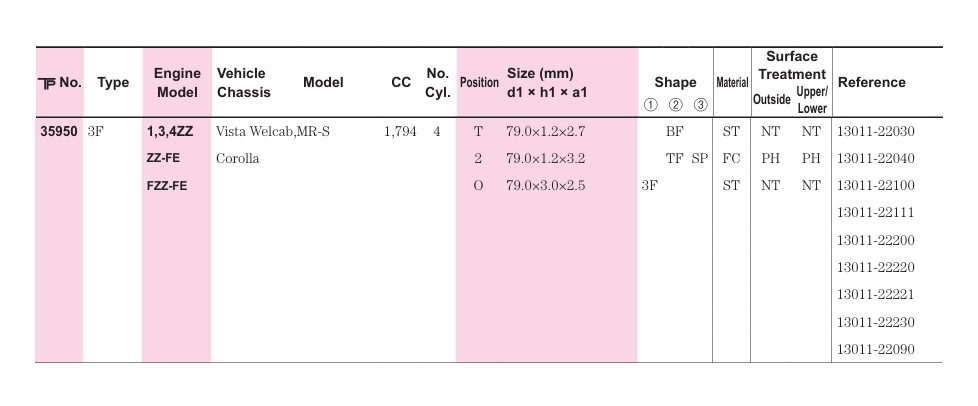Click the FZZ-FE engine model entry
The width and height of the screenshot is (978, 406).
tap(167, 186)
